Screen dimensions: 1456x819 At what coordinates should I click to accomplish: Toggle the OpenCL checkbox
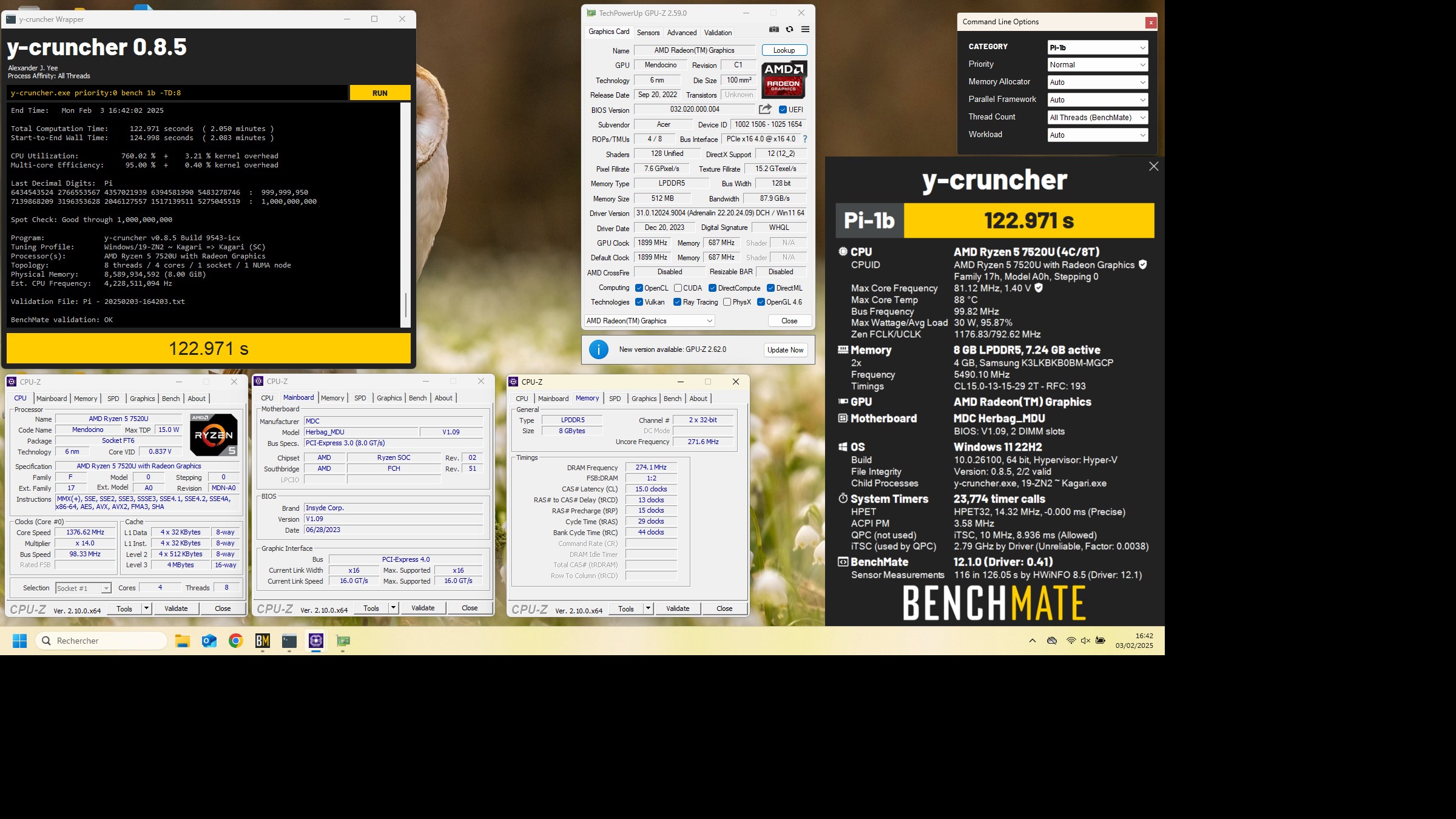(639, 288)
